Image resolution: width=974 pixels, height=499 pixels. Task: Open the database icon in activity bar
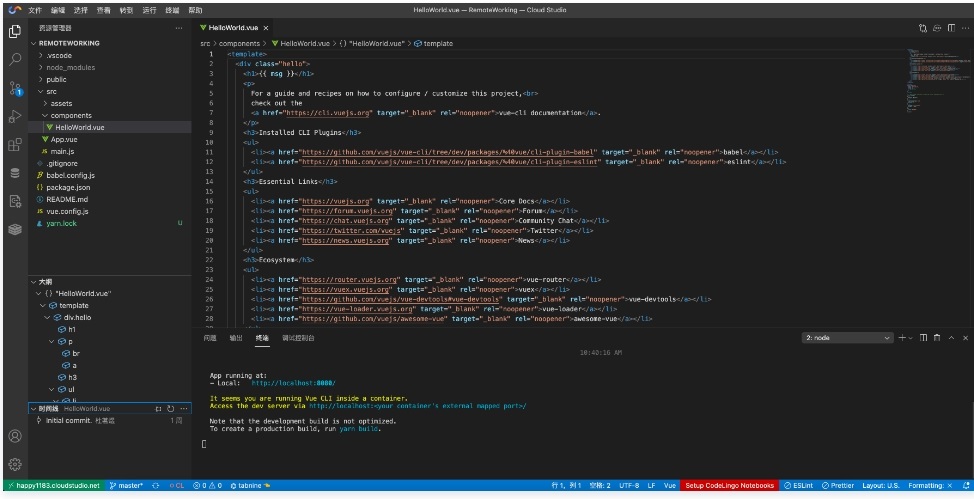coord(15,173)
